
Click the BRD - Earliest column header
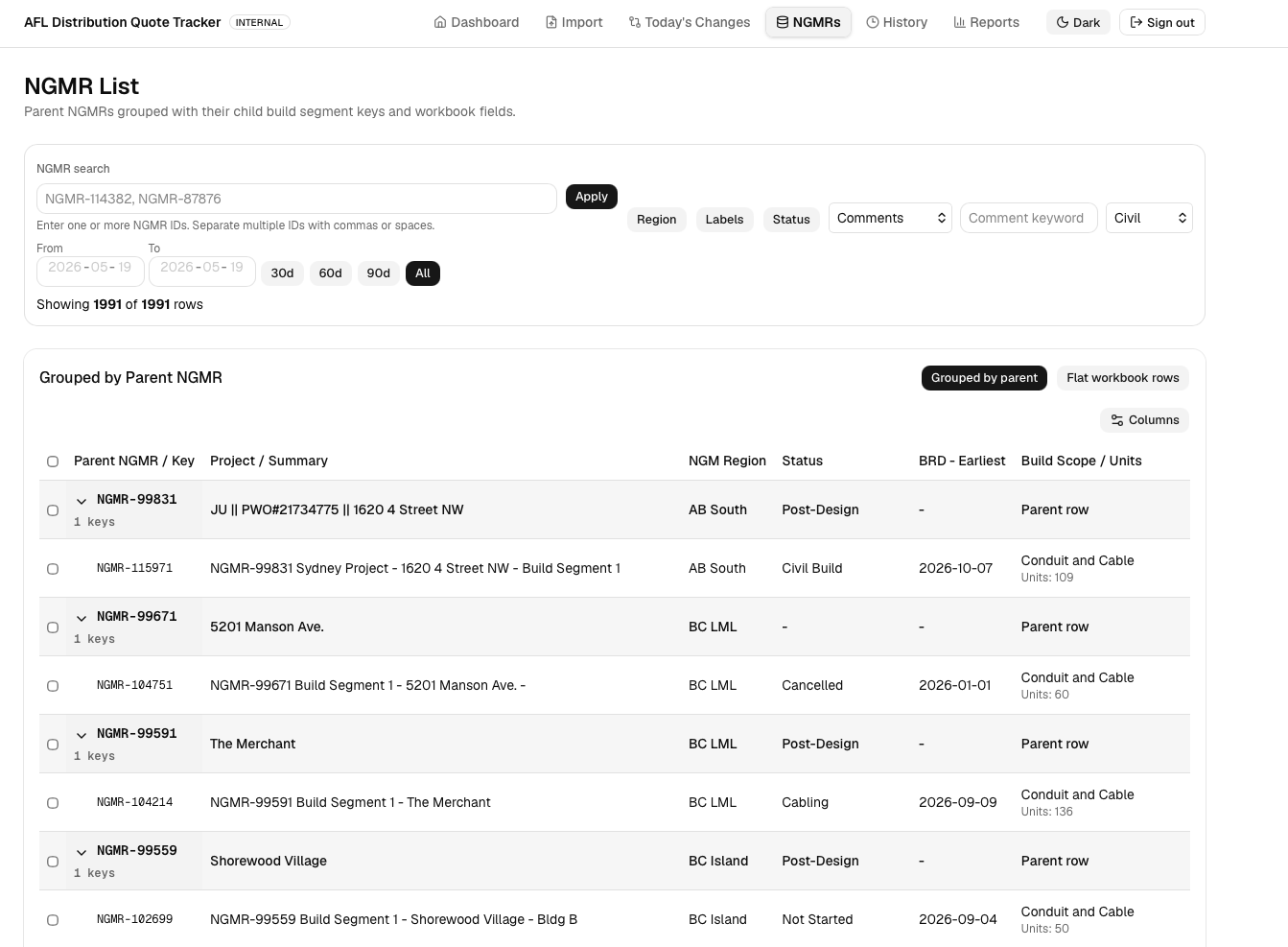[962, 461]
